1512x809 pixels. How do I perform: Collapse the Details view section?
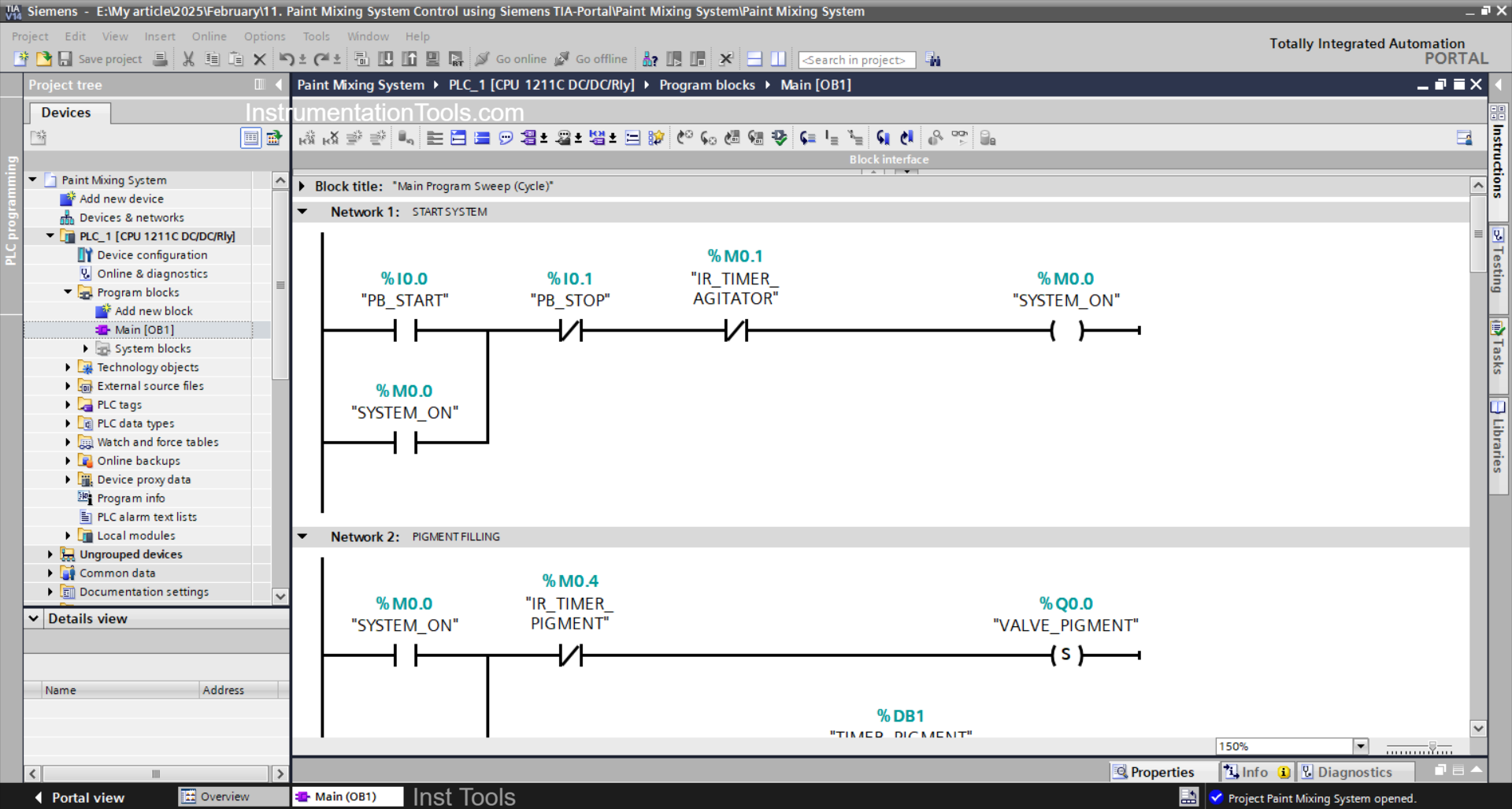33,618
